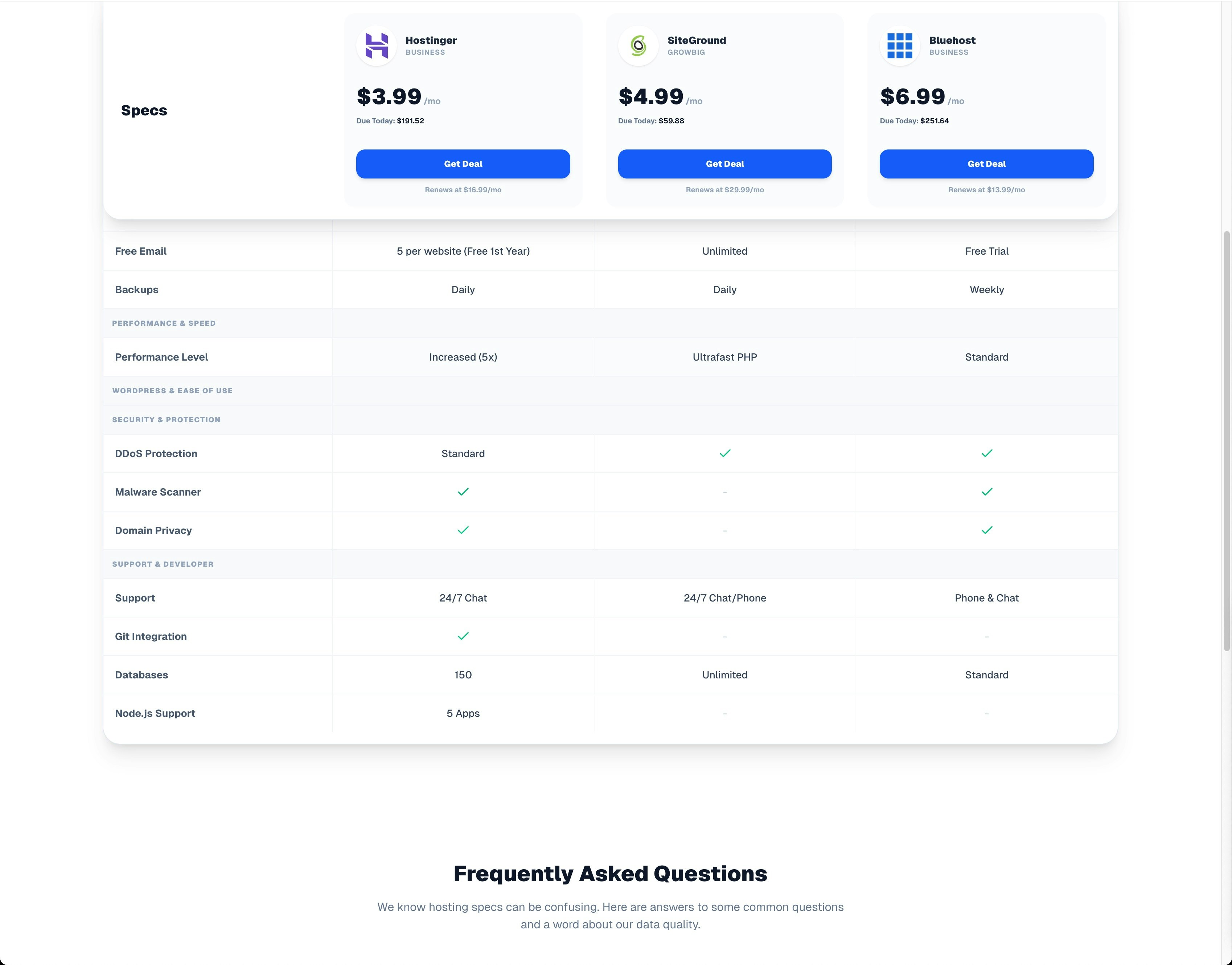
Task: Click the Bluehost grid logo icon
Action: coord(899,46)
